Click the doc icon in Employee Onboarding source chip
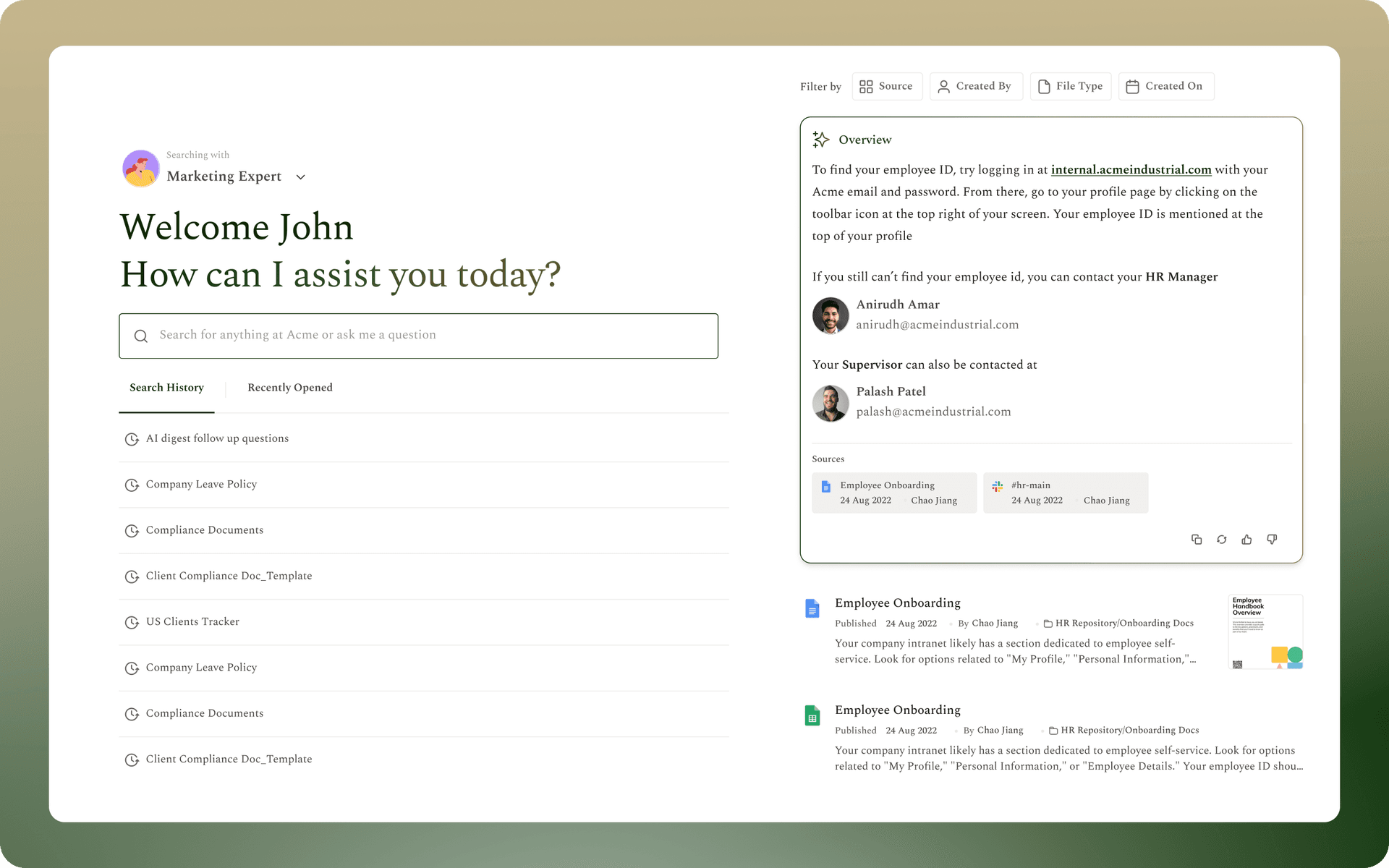The image size is (1389, 868). pyautogui.click(x=826, y=486)
